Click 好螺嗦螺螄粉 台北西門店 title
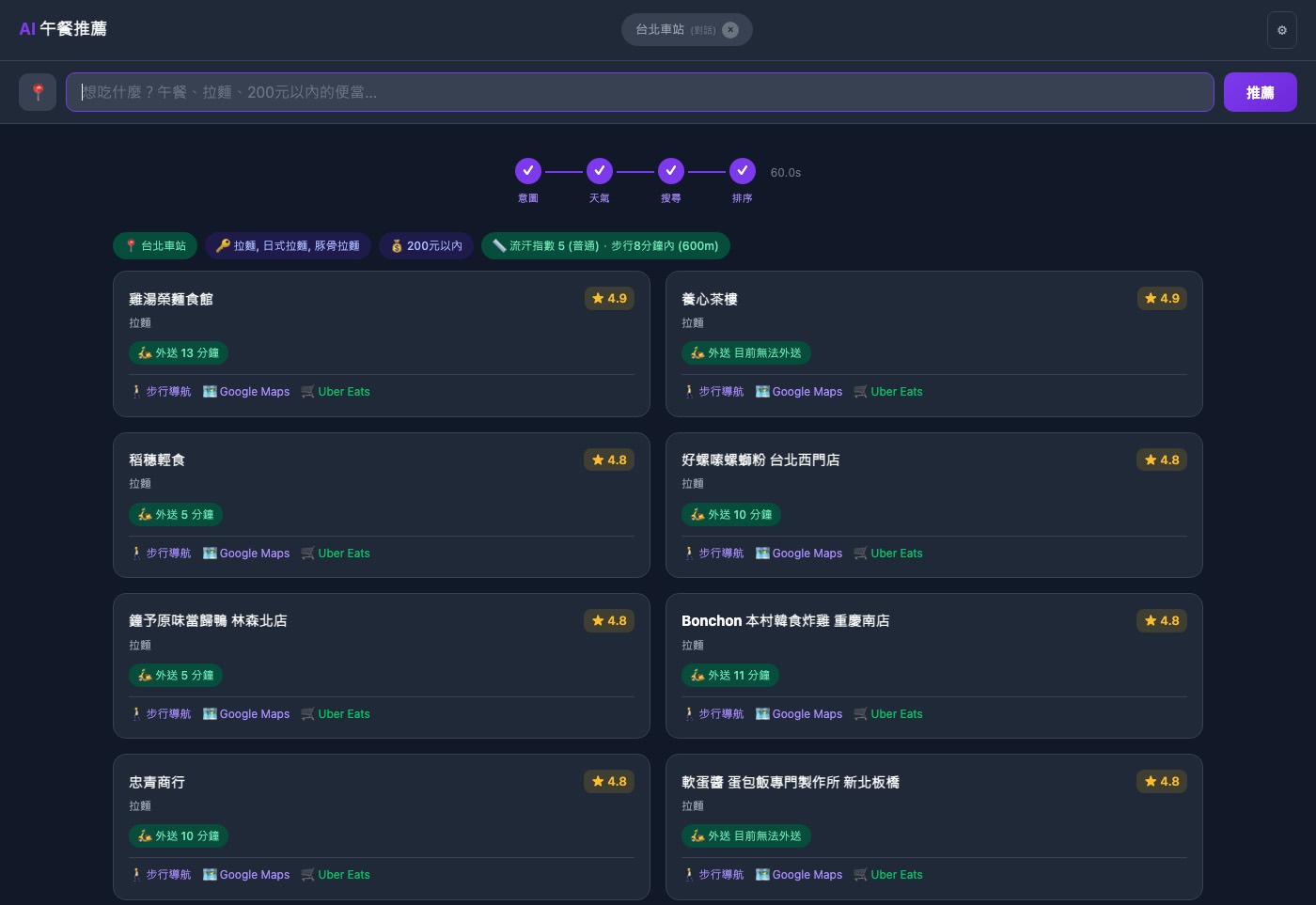Image resolution: width=1316 pixels, height=905 pixels. [x=760, y=460]
